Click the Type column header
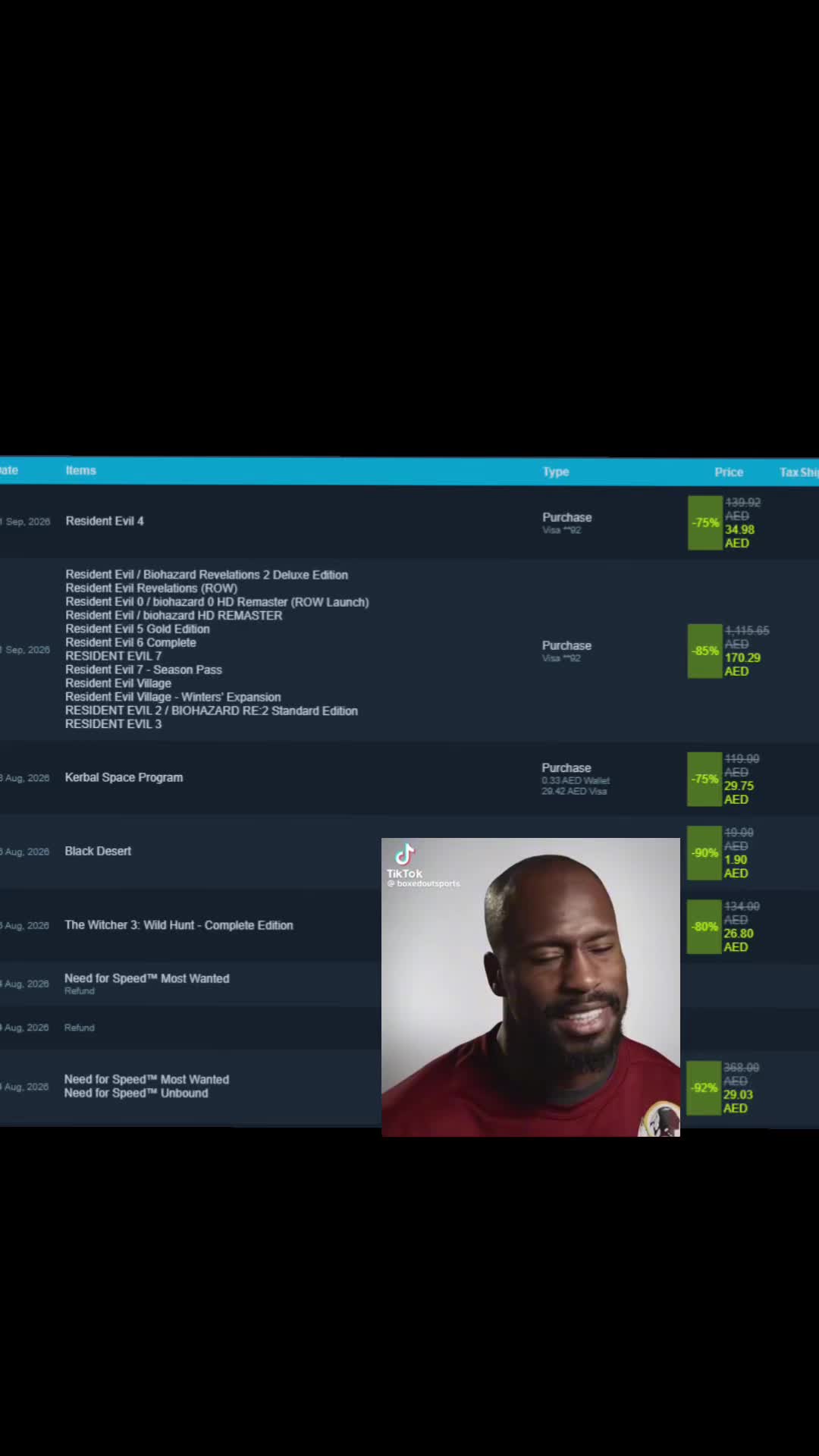 [555, 472]
